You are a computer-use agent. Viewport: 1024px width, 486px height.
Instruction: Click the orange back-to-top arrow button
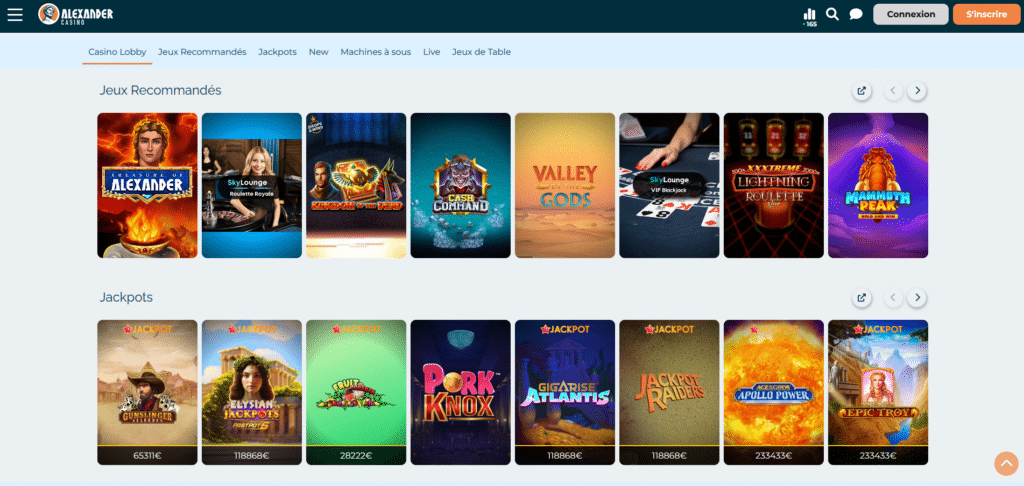[x=1006, y=463]
